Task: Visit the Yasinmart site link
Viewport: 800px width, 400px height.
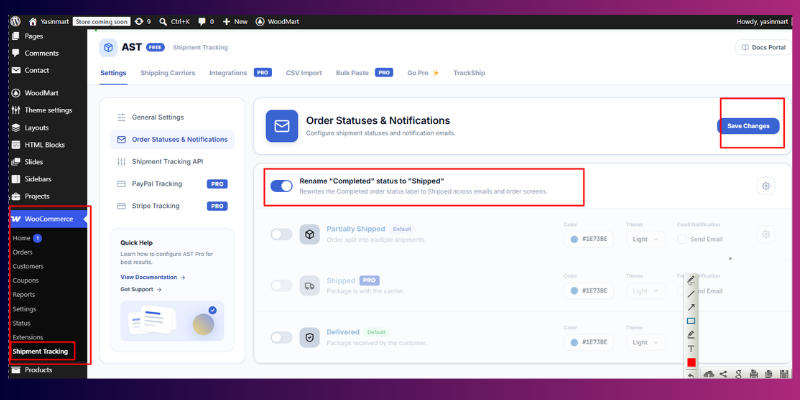Action: (49, 21)
